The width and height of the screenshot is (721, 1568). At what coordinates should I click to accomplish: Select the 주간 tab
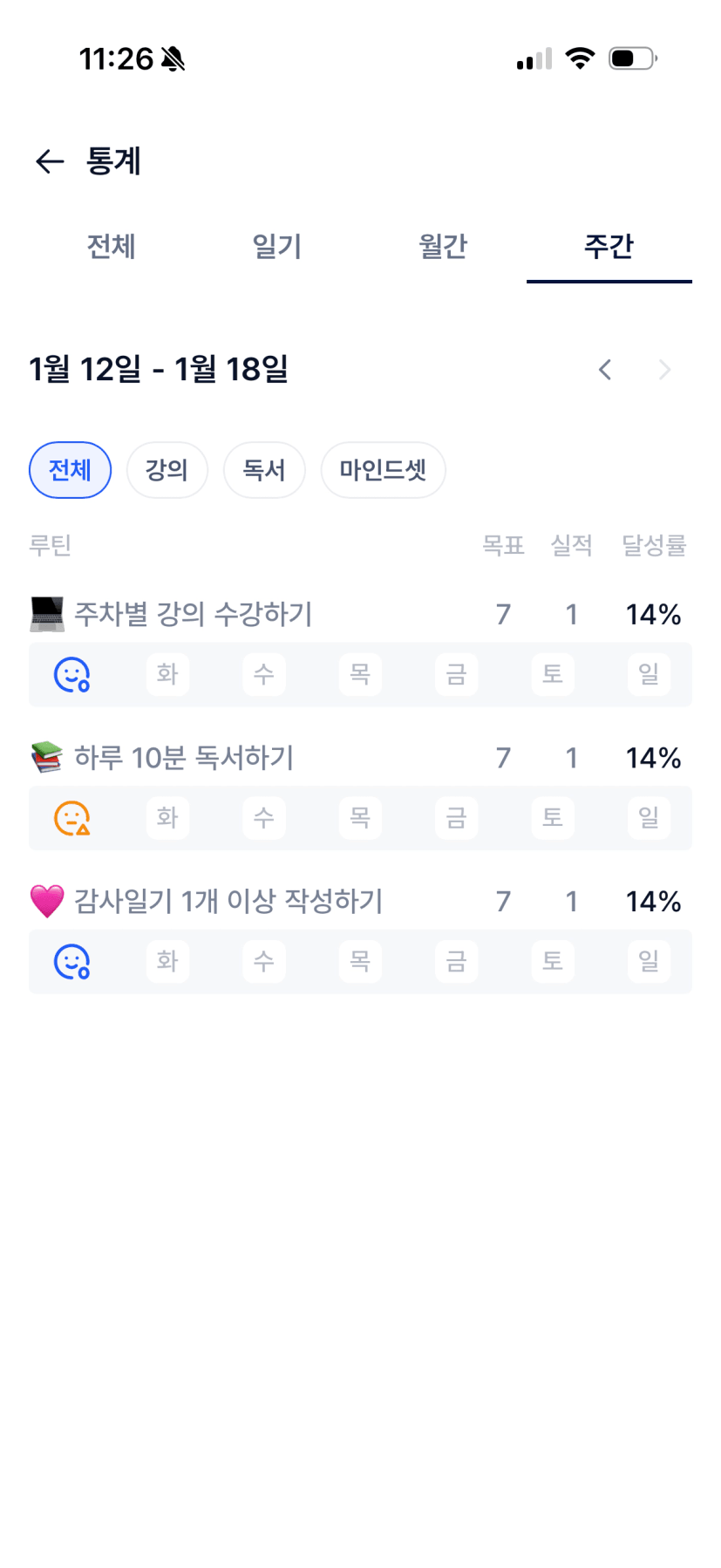pos(609,247)
